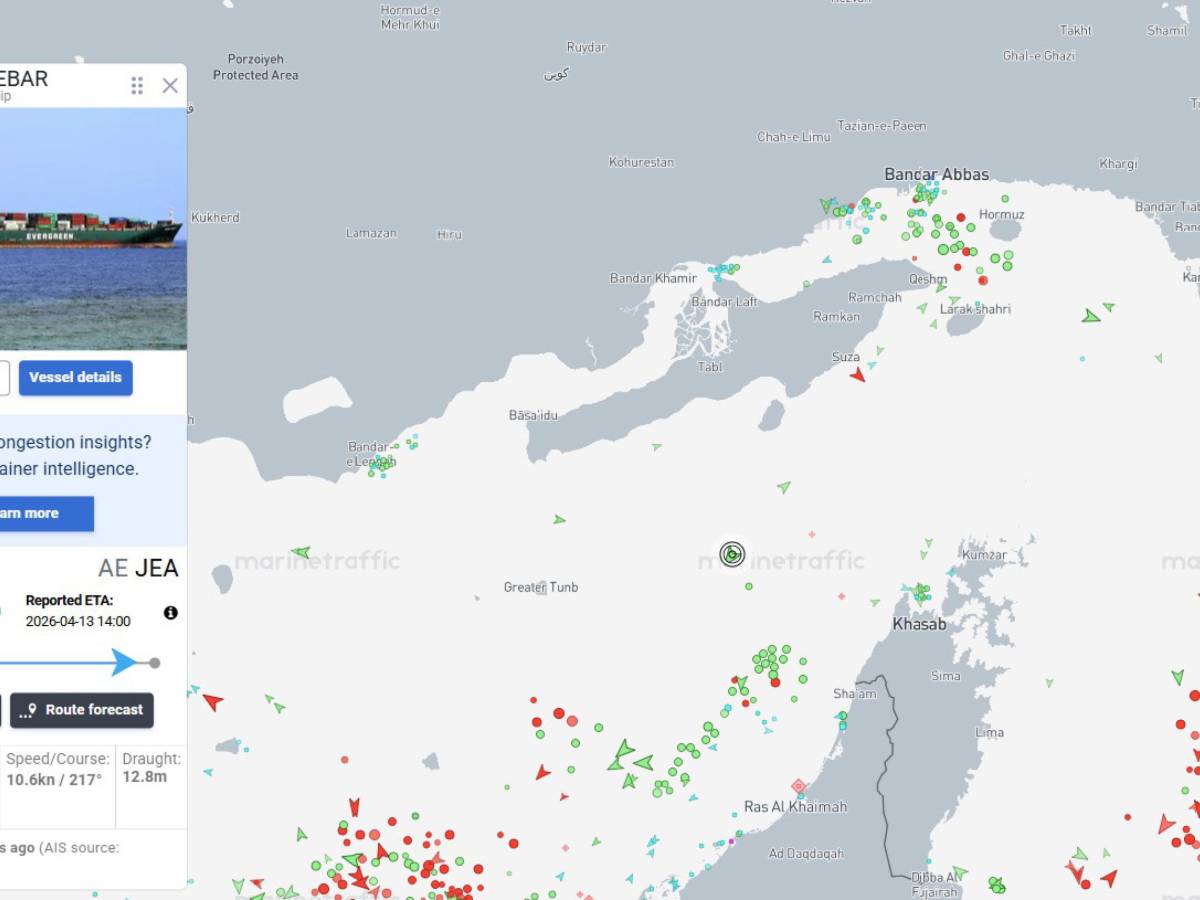1200x900 pixels.
Task: Select red vessel arrow below Suza
Action: [x=858, y=376]
